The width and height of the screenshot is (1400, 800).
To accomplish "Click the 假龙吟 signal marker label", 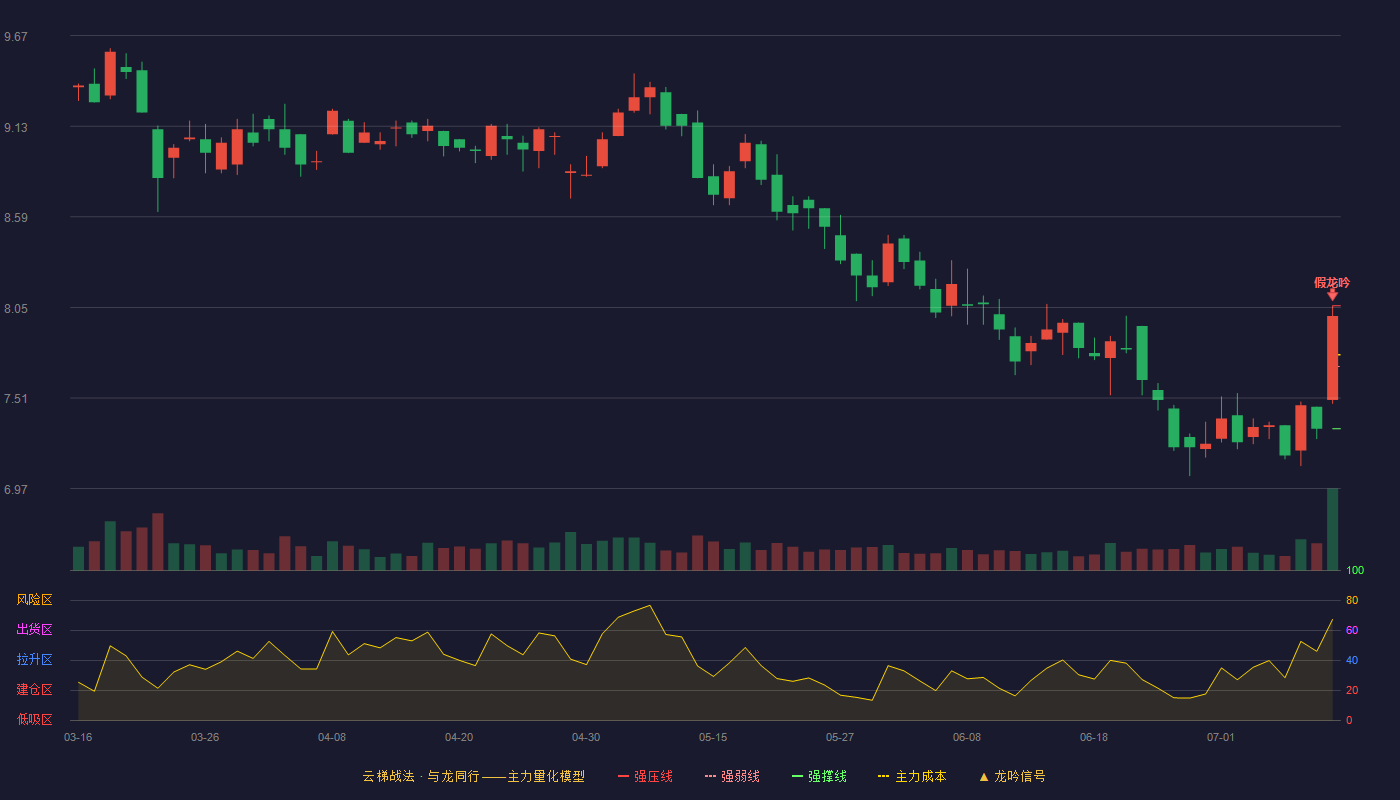I will pos(1332,283).
